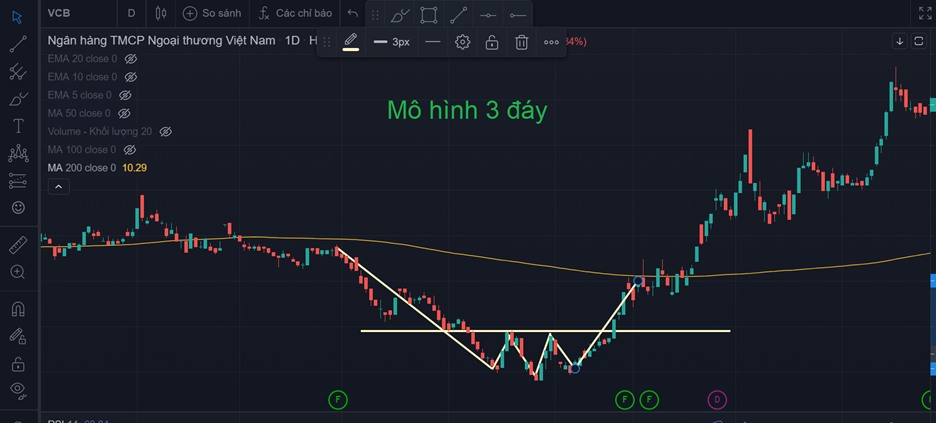Open drawing settings gear
Viewport: 936px width, 423px height.
point(463,42)
